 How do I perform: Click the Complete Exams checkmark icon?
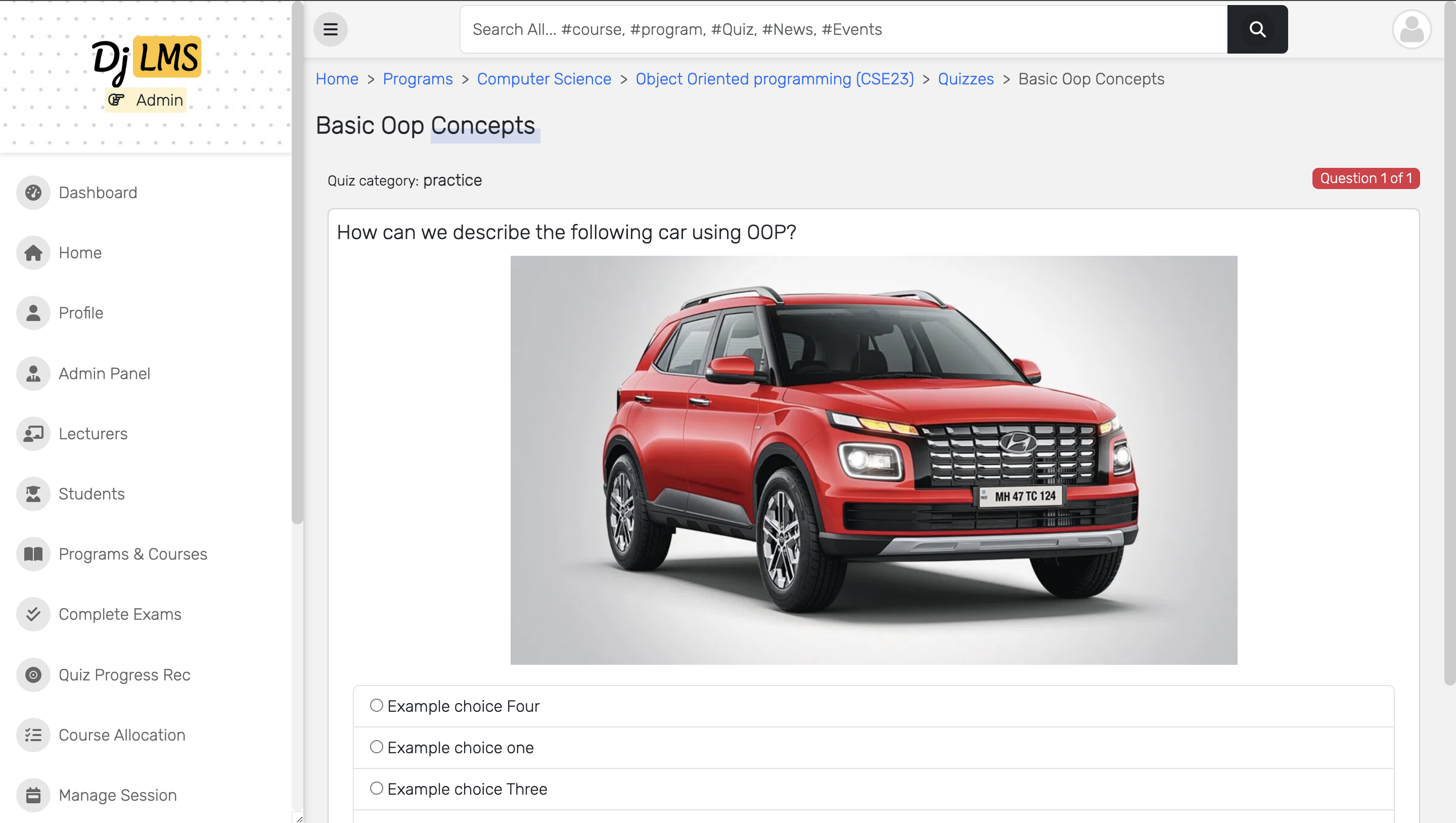coord(33,614)
